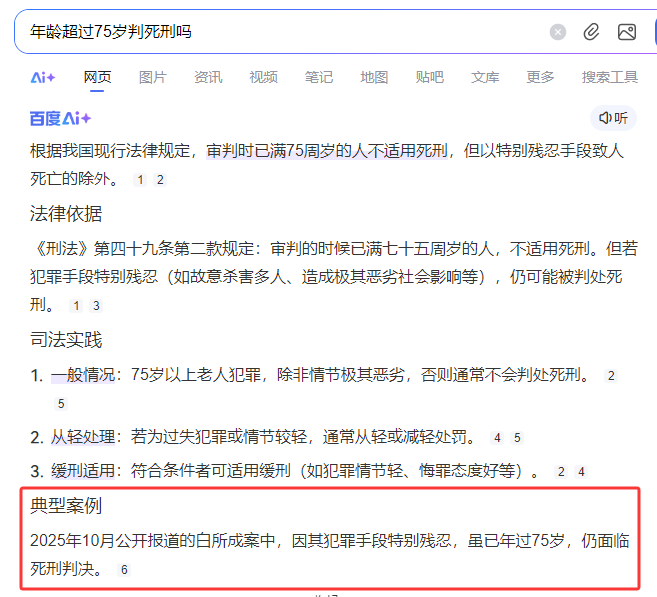The height and width of the screenshot is (597, 657).
Task: Open the 图片 tab
Action: 153,77
